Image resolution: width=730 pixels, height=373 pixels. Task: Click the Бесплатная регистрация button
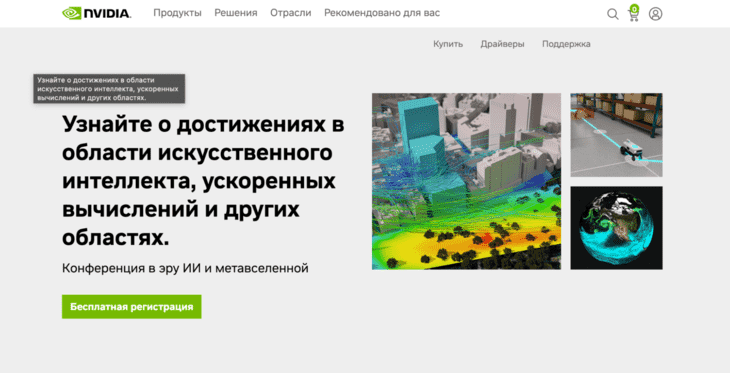point(132,306)
